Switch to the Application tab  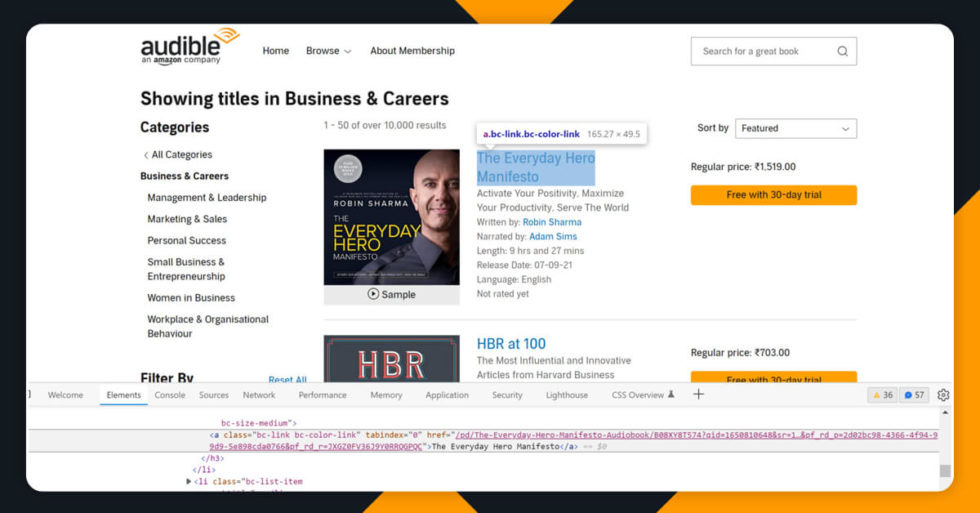tap(447, 395)
